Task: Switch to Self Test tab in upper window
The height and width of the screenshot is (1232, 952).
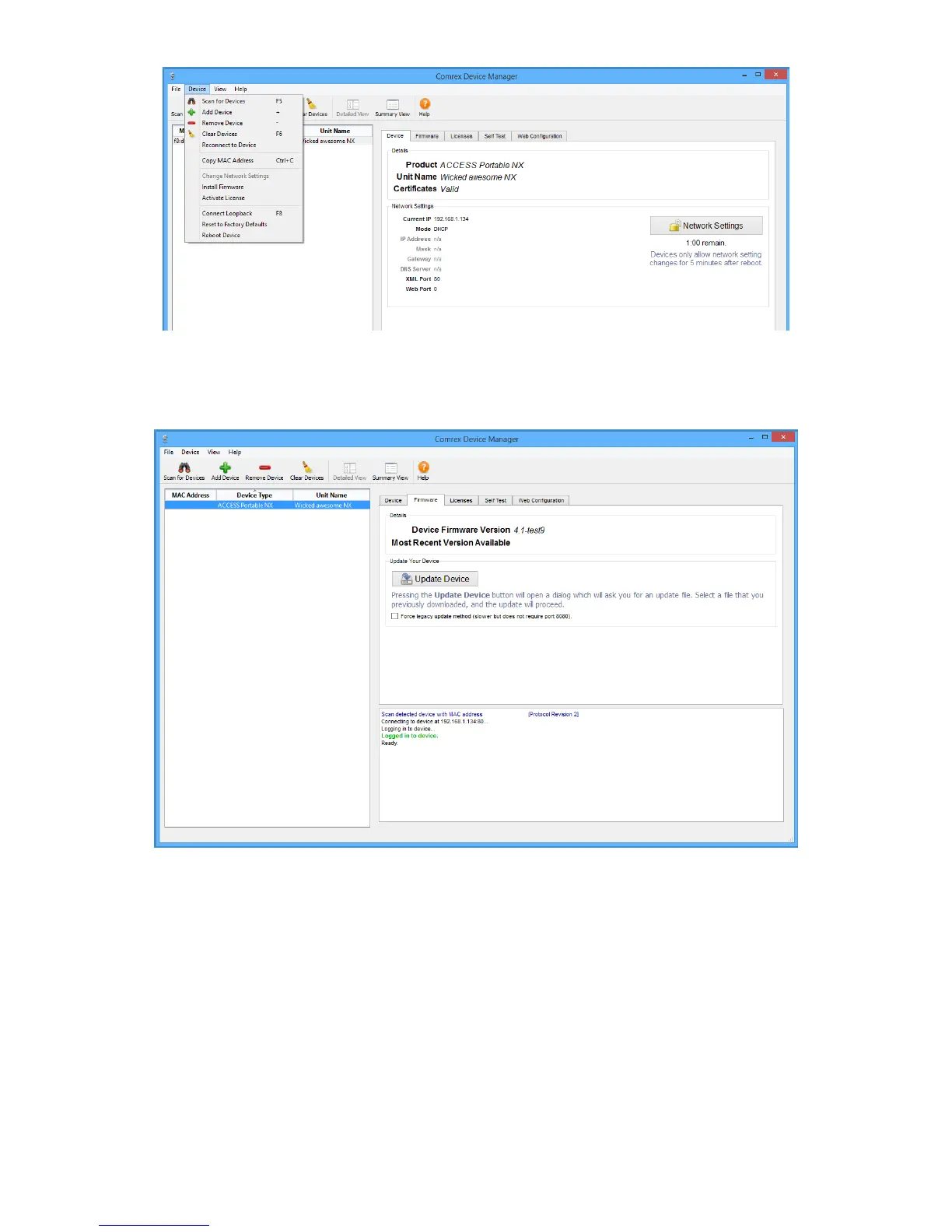Action: (495, 136)
